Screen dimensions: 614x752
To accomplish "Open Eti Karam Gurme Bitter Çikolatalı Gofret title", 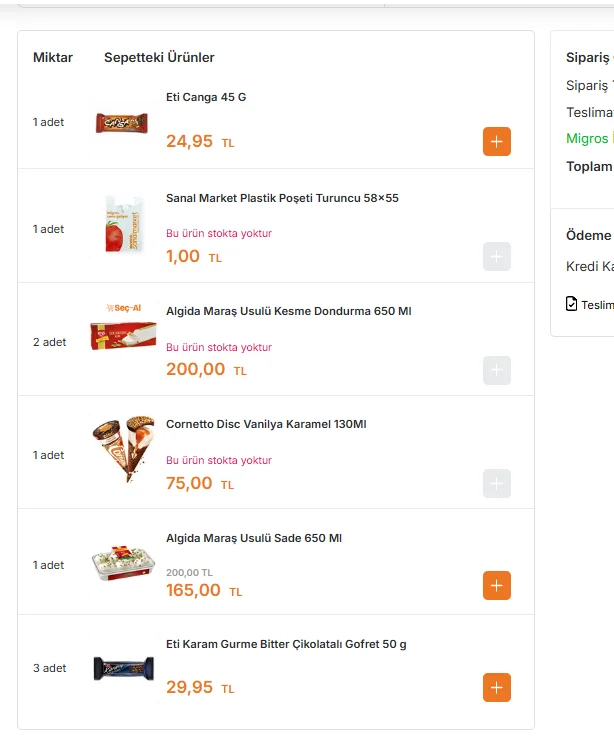I will (x=286, y=644).
